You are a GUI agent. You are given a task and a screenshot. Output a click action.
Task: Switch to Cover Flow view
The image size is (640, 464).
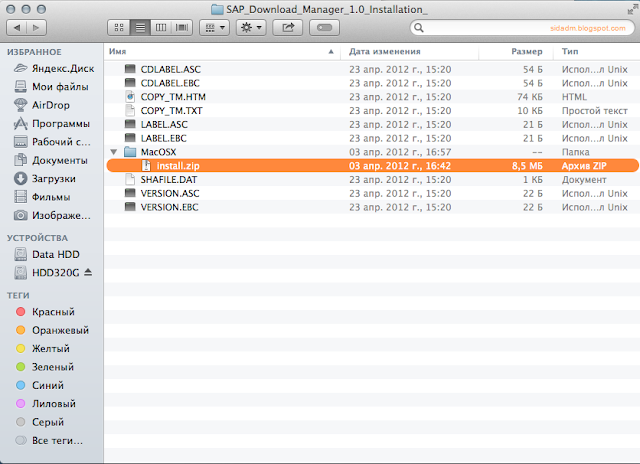(182, 28)
